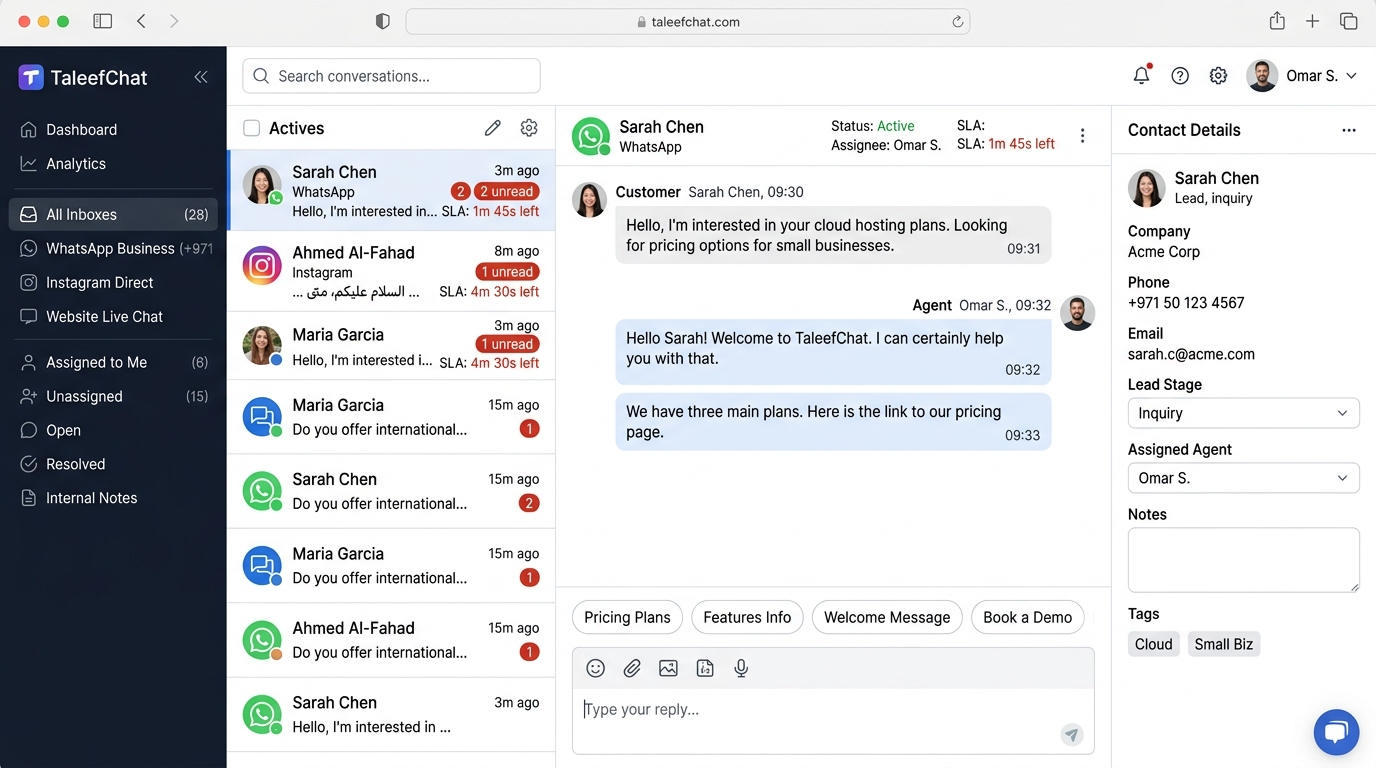
Task: Open Sarah Chen conversation with 2 badge
Action: click(391, 491)
